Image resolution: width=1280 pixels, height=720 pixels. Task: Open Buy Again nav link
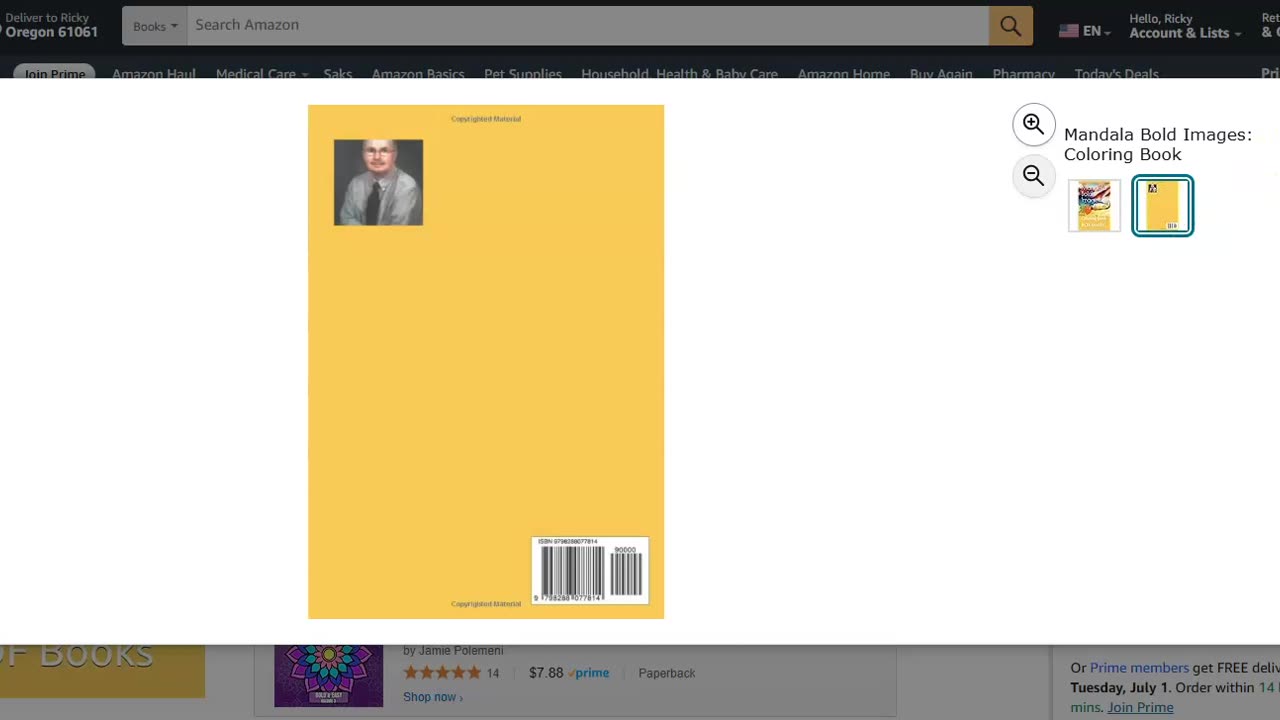coord(941,74)
